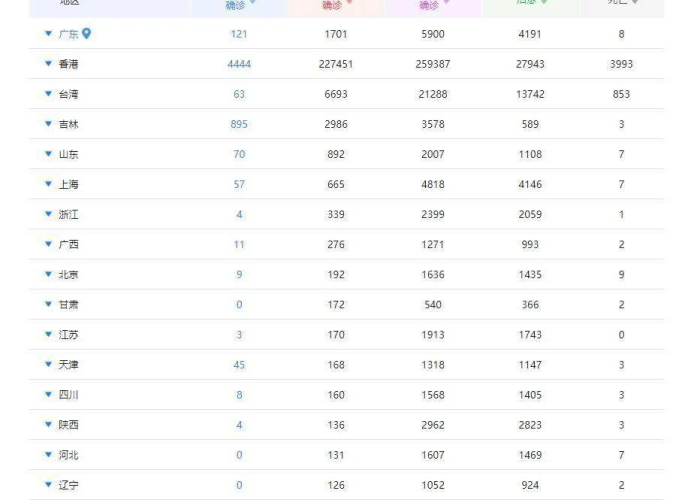
Task: Click the 辽宁 region name
Action: coord(68,485)
